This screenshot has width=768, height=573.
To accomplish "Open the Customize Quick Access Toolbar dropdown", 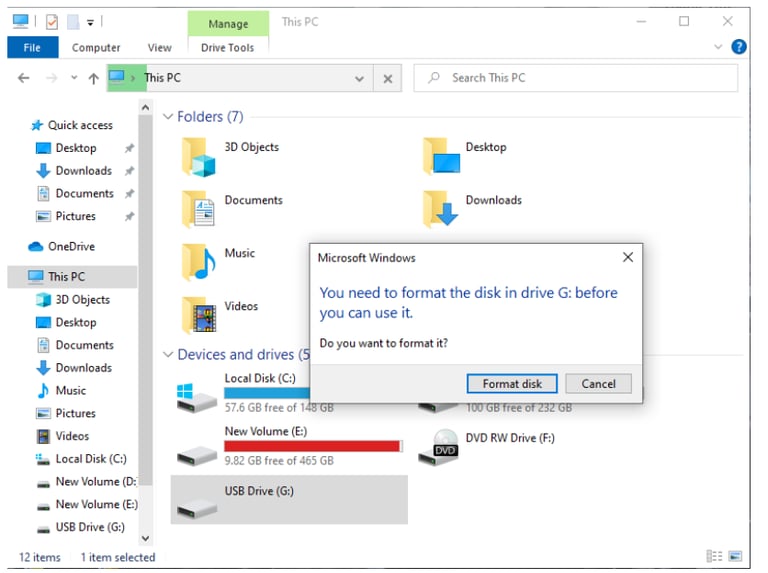I will click(90, 22).
